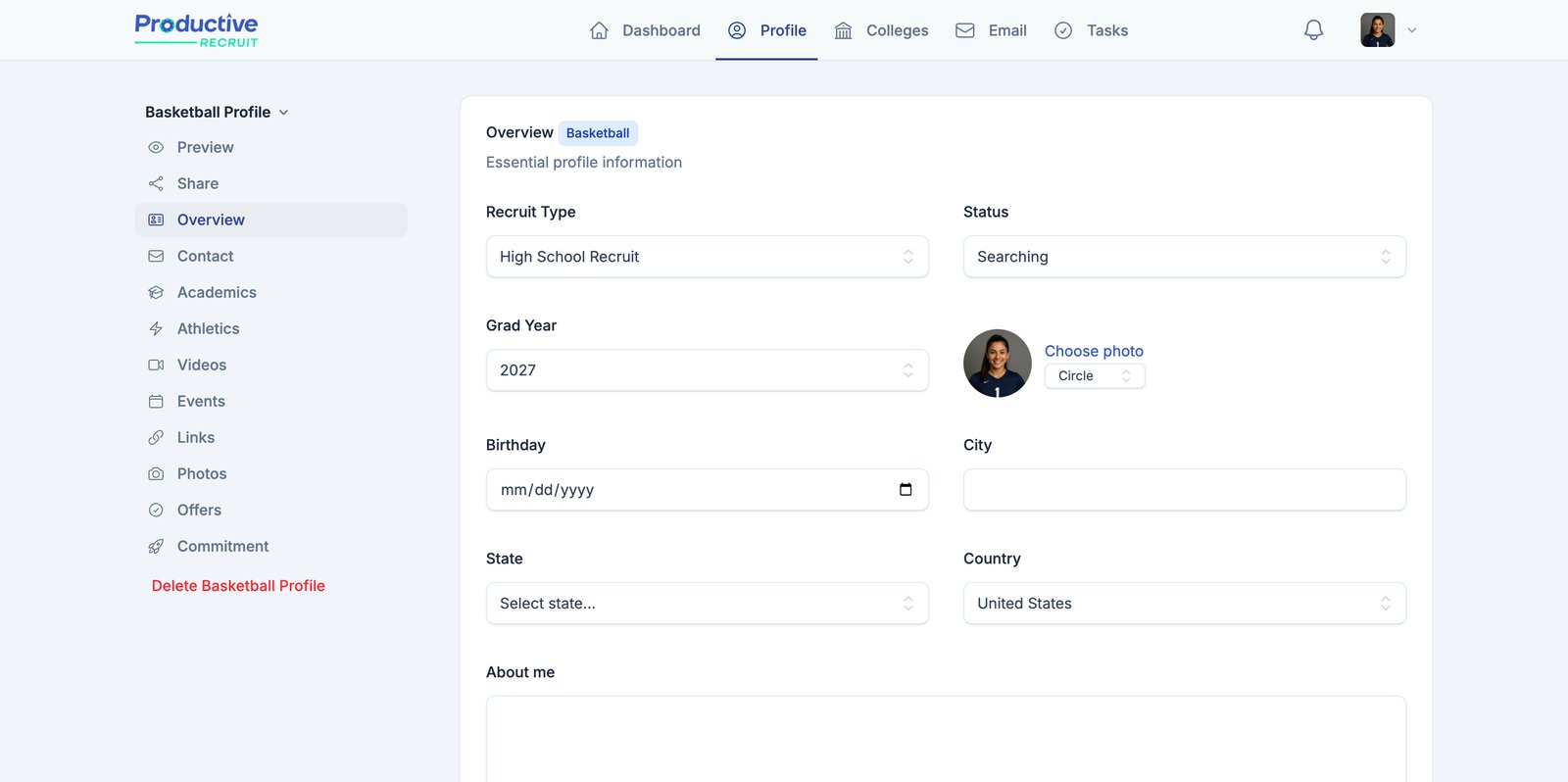
Task: Change photo shape Circle dropdown
Action: pos(1094,376)
